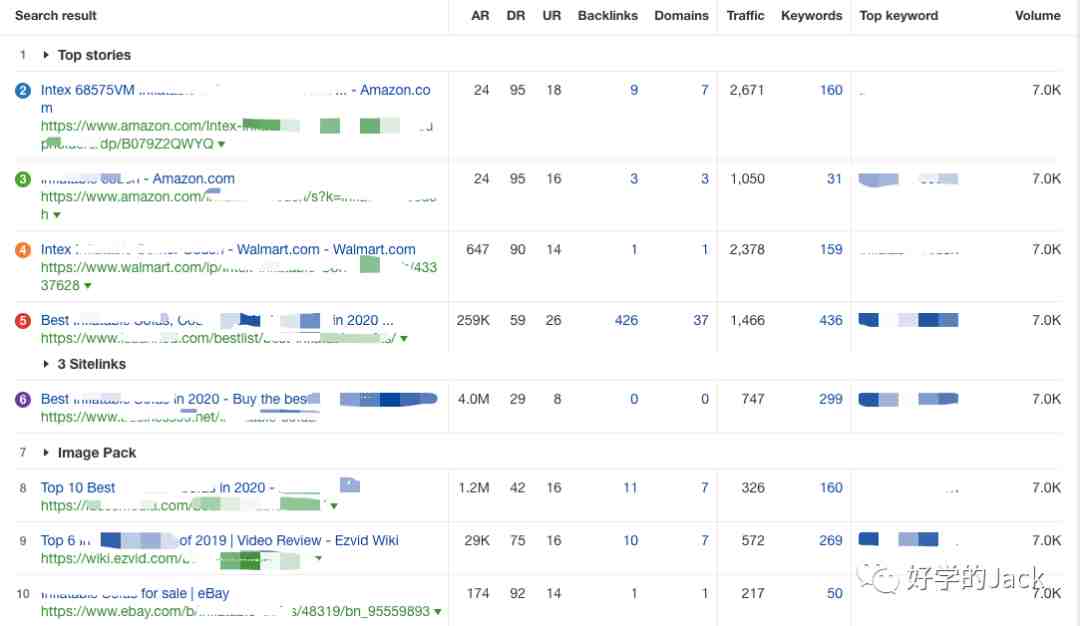Click the green rank 3 badge
1080x626 pixels.
click(23, 180)
